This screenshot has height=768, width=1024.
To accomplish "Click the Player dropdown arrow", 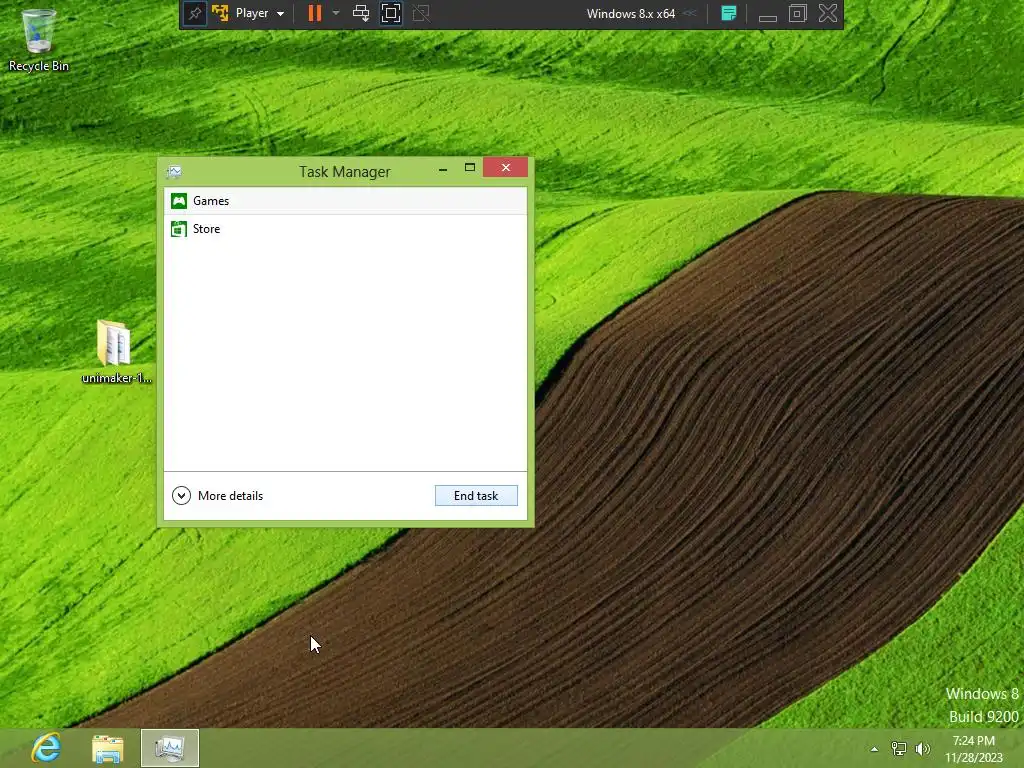I will pyautogui.click(x=280, y=14).
